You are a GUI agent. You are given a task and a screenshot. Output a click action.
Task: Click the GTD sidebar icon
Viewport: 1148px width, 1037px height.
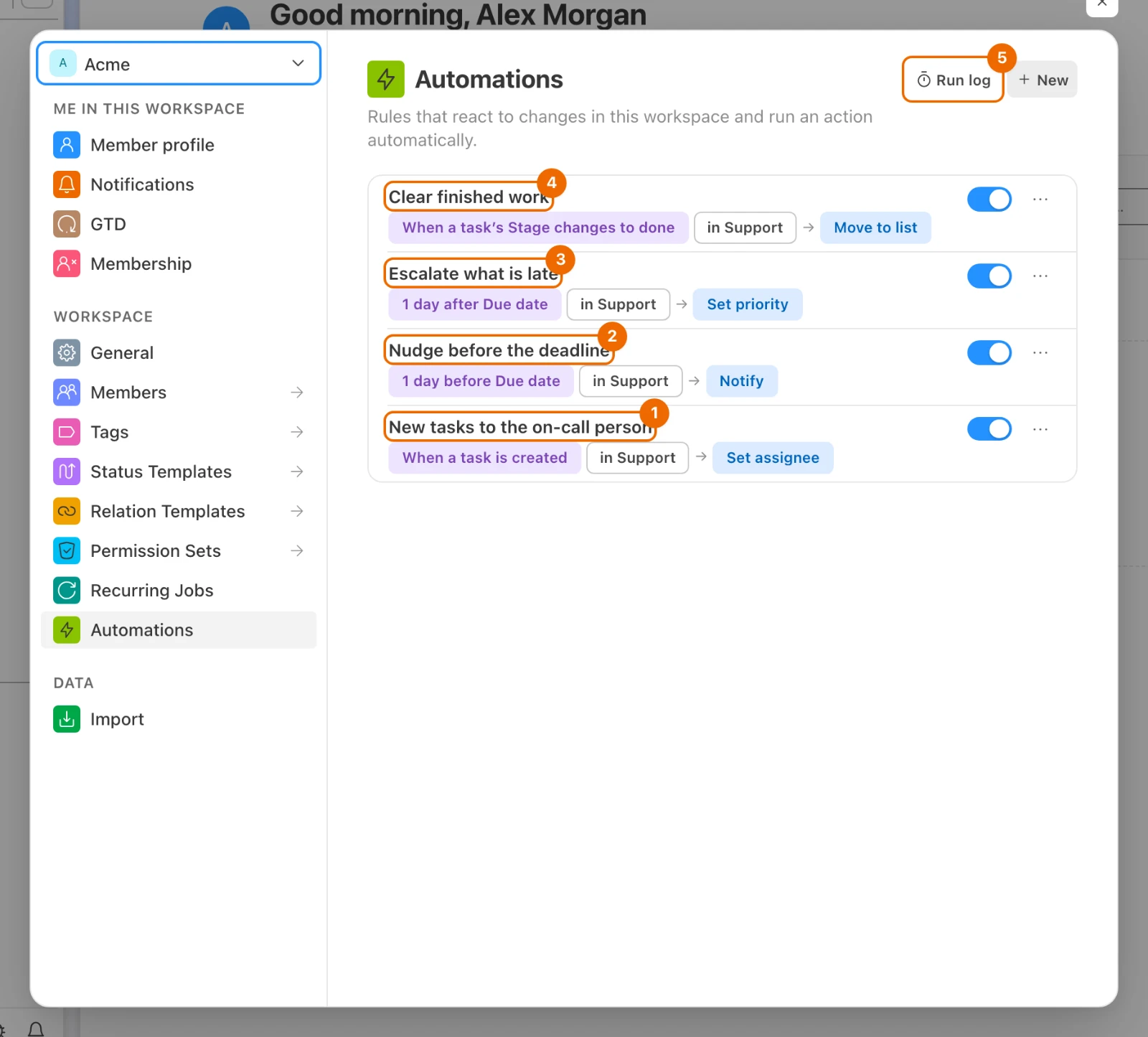pyautogui.click(x=67, y=224)
